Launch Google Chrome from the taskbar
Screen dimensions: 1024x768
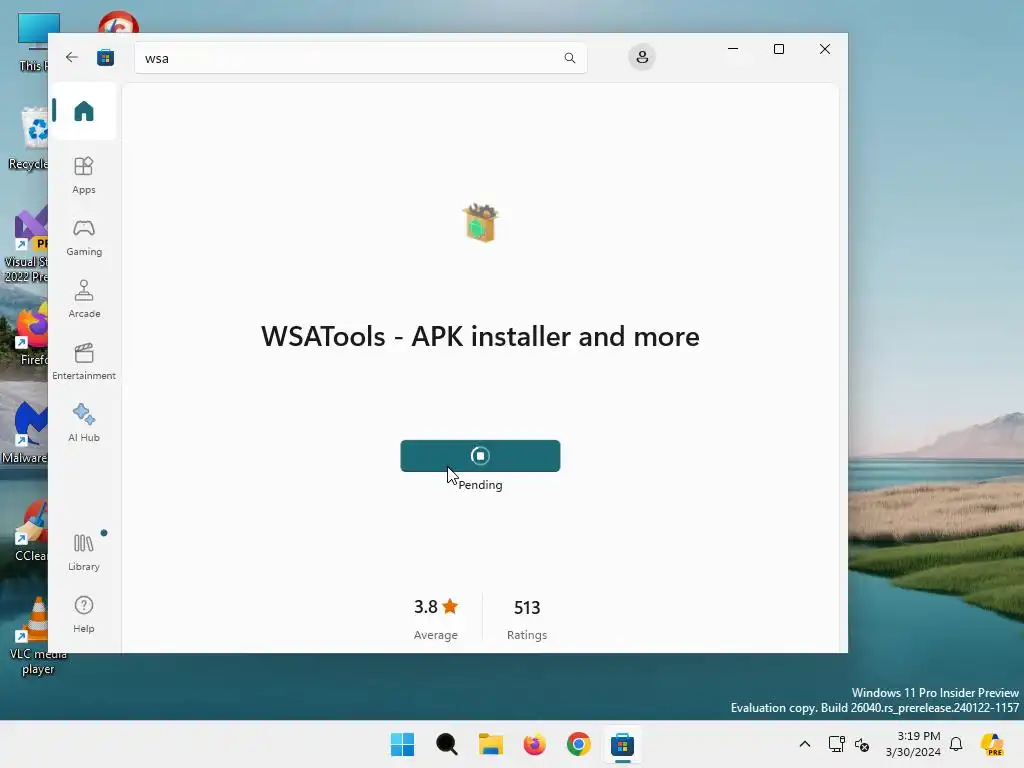579,744
